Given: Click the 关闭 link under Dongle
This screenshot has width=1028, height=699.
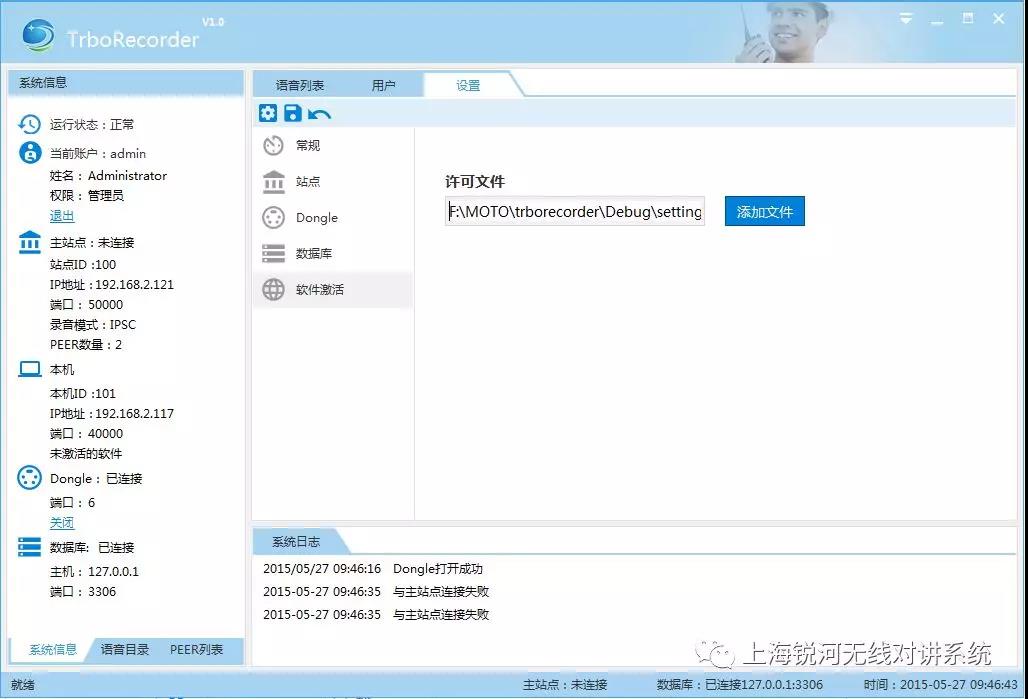Looking at the screenshot, I should tap(62, 523).
